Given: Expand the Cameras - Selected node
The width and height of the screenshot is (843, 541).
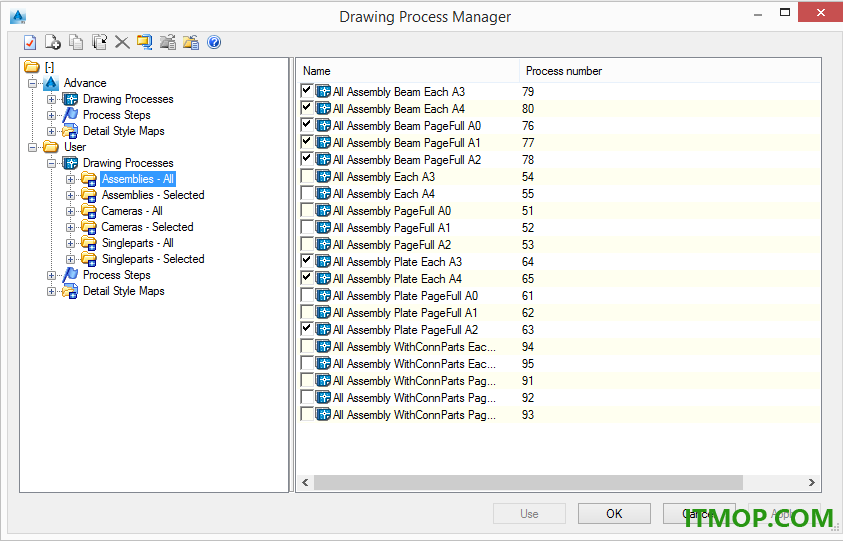Looking at the screenshot, I should click(x=70, y=227).
